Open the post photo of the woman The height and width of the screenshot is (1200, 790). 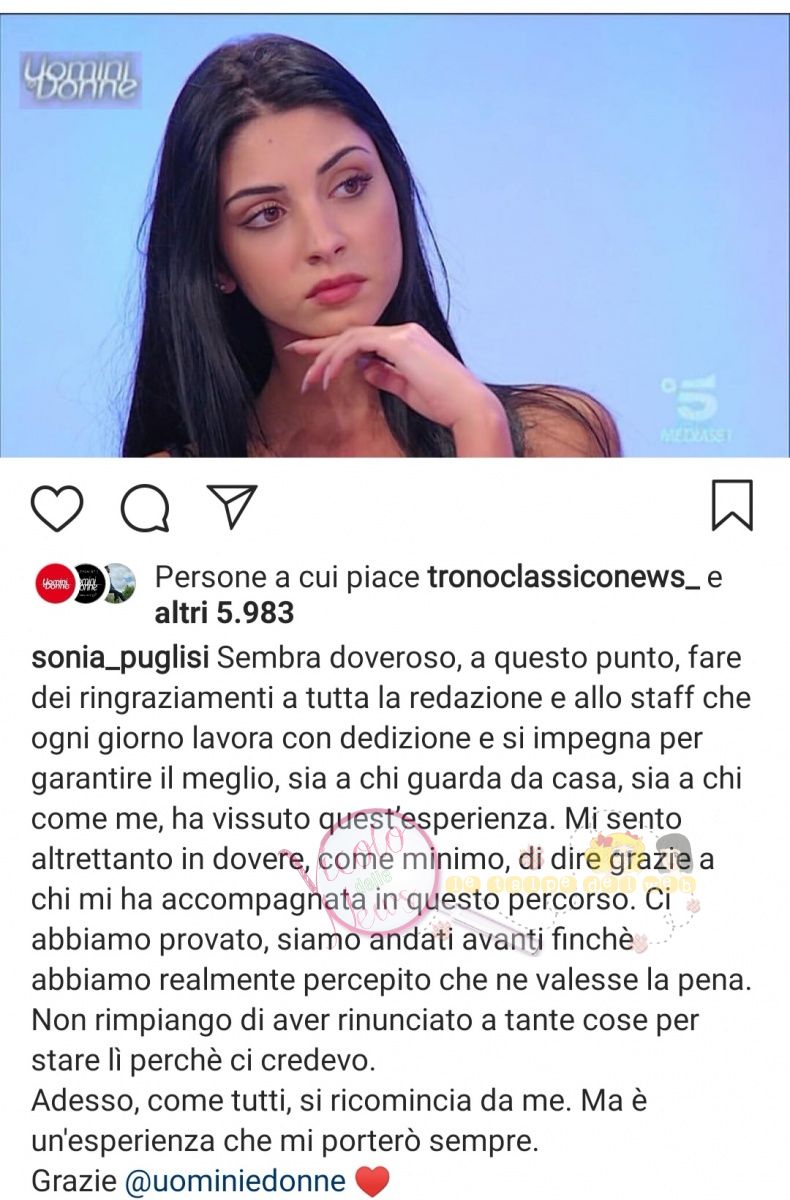(x=395, y=236)
